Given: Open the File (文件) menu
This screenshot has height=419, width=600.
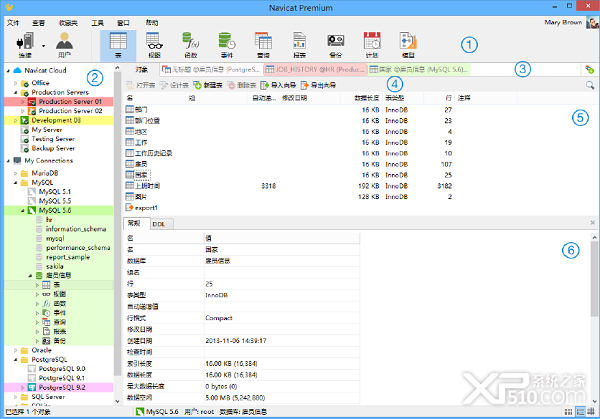Looking at the screenshot, I should tap(13, 23).
